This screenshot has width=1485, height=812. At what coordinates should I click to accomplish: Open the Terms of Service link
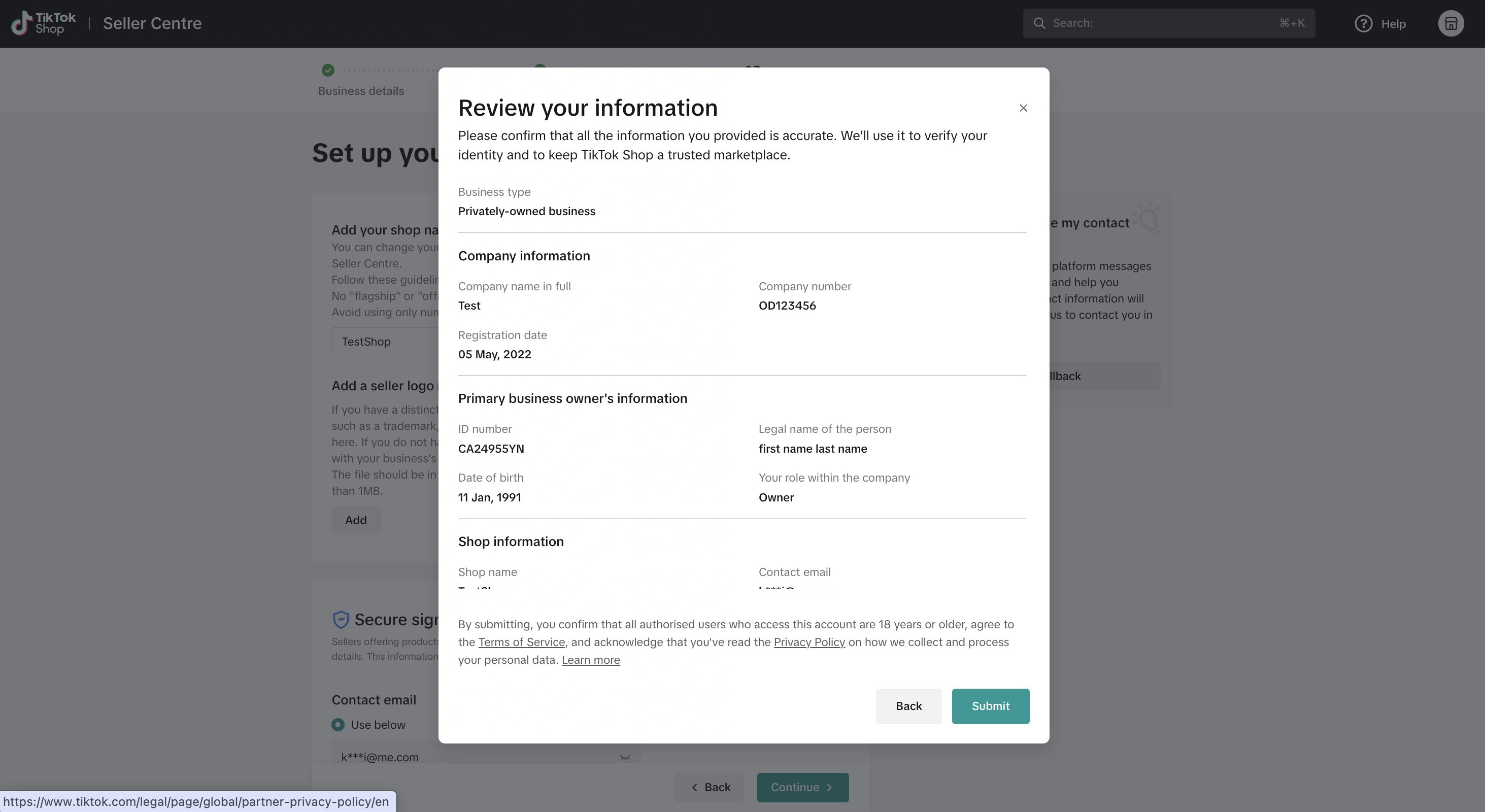(521, 642)
